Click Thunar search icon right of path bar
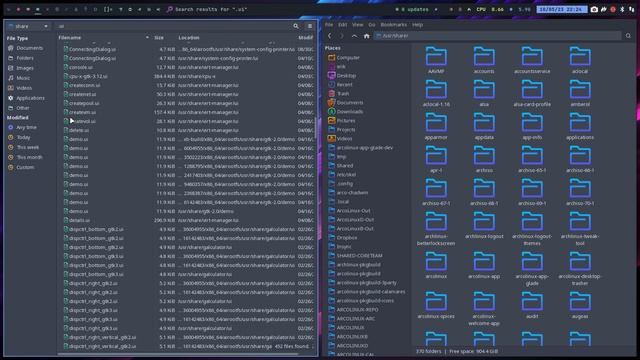 [x=628, y=36]
